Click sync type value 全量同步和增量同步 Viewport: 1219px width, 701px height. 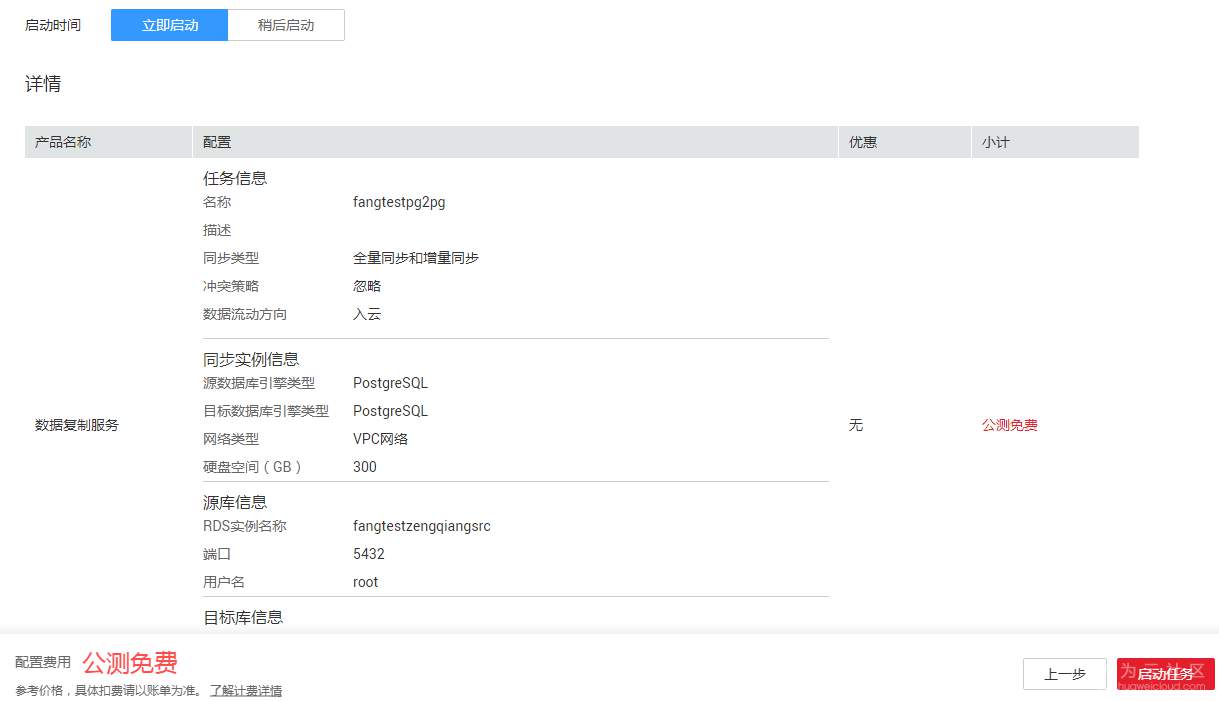click(x=416, y=258)
